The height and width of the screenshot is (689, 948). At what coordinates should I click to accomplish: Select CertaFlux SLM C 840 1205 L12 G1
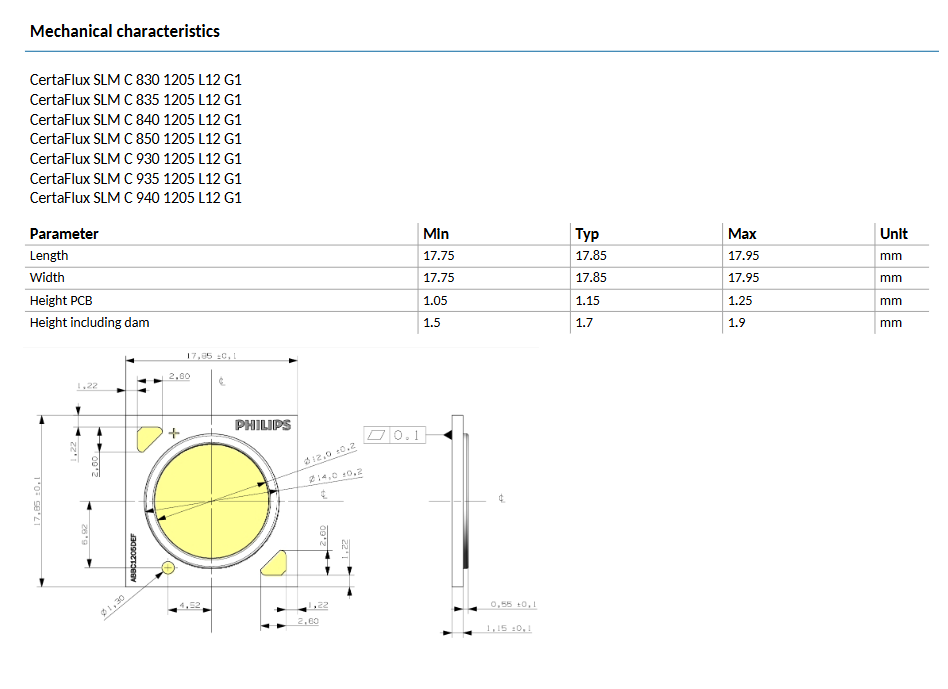pos(135,120)
